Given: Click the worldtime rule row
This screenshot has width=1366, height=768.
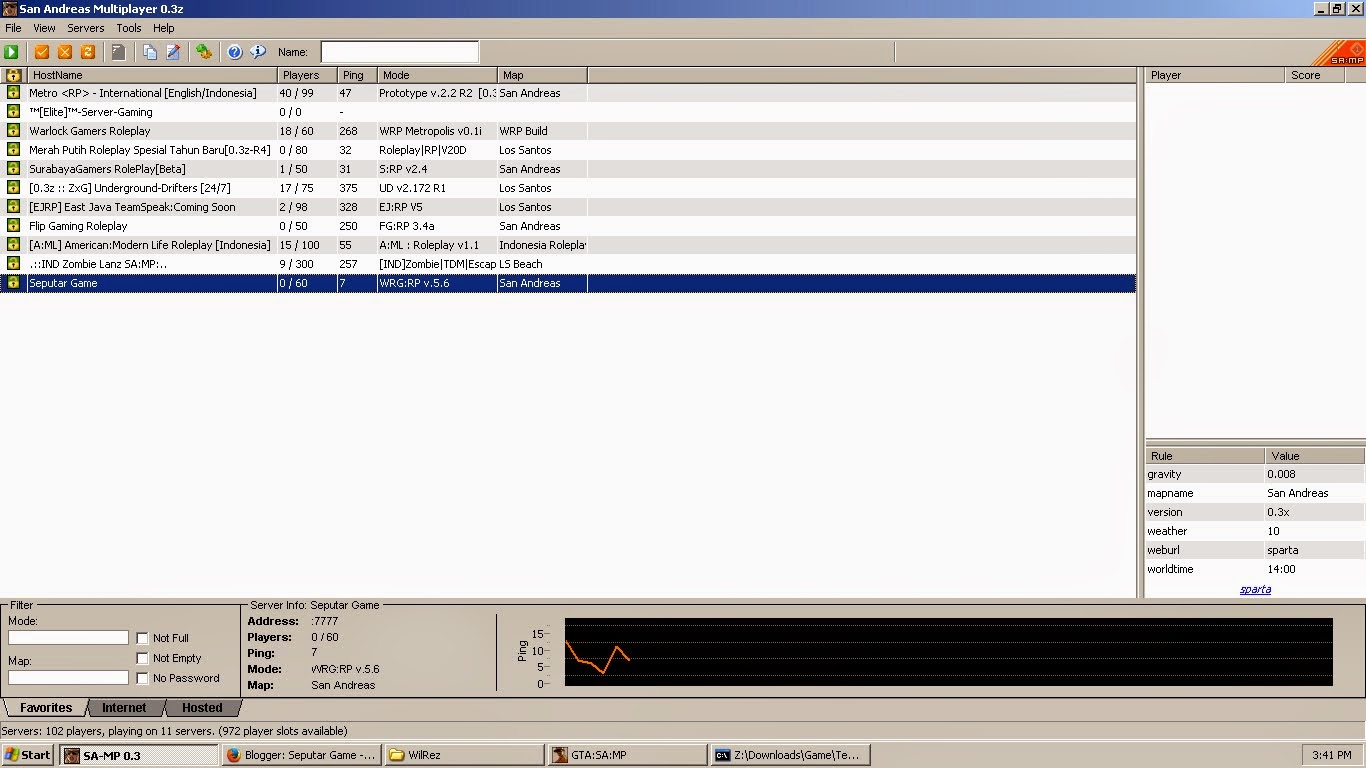Looking at the screenshot, I should 1255,569.
